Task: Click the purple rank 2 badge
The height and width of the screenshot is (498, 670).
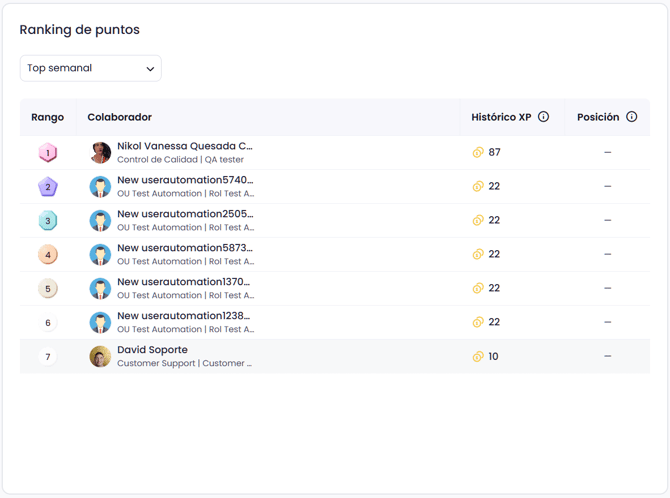Action: click(x=48, y=187)
